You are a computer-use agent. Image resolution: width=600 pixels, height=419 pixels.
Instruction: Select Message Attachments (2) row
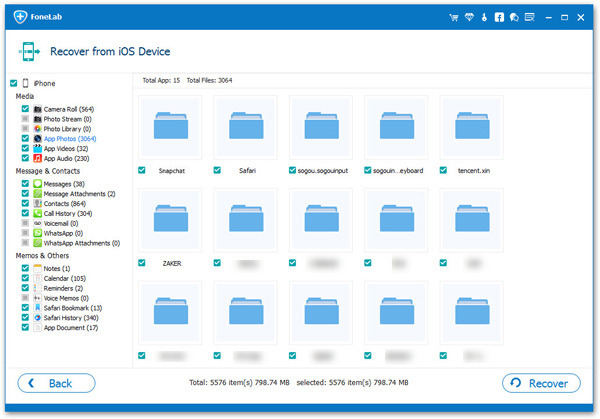[x=79, y=194]
